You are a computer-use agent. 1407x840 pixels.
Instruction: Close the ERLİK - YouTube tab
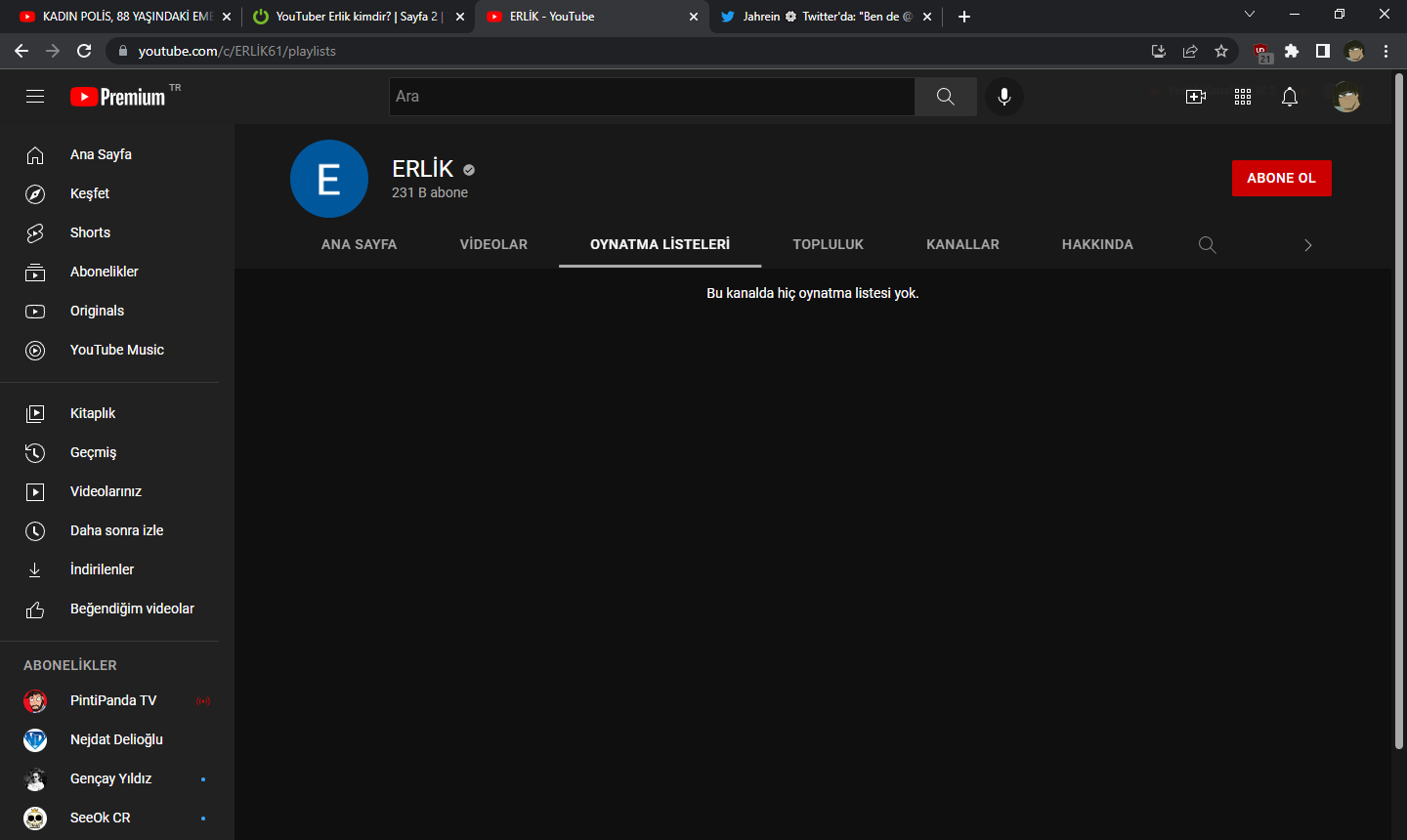[x=694, y=17]
